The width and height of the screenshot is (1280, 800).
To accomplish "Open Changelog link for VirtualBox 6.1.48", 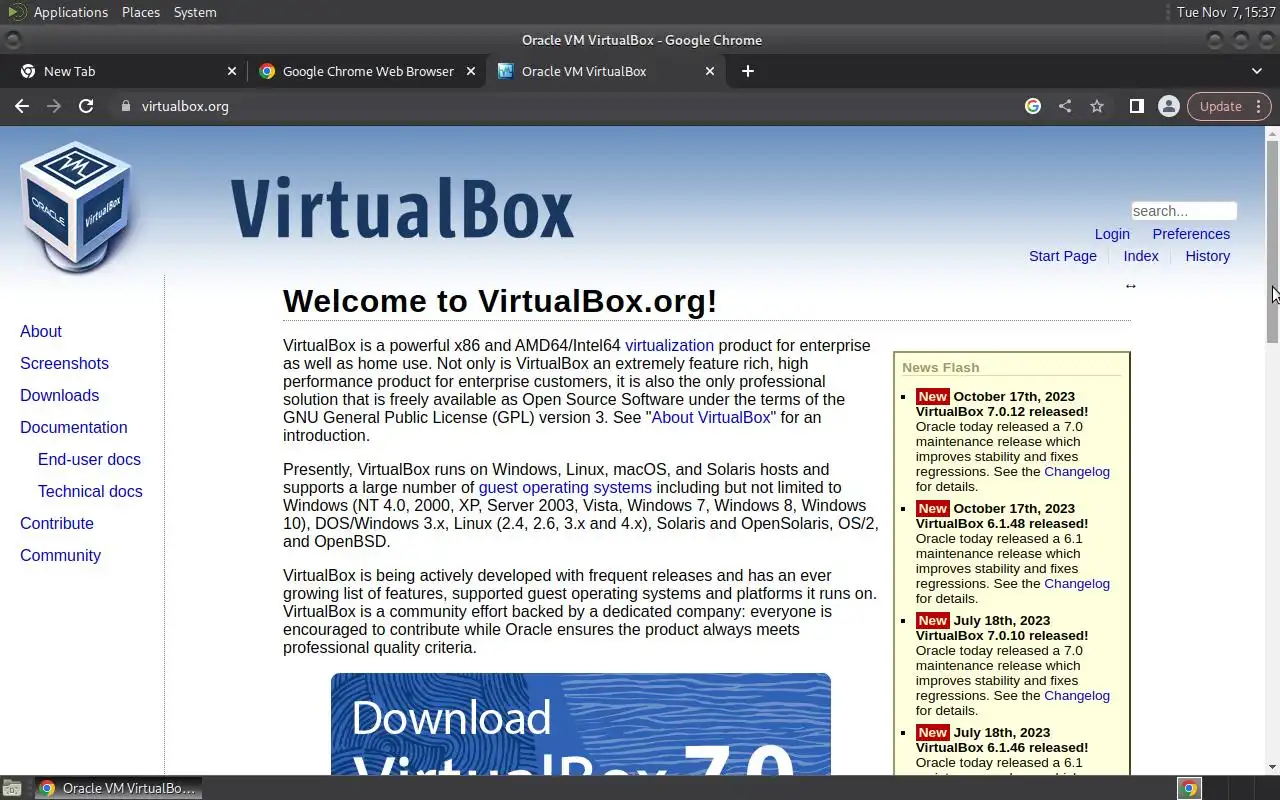I will coord(1077,583).
